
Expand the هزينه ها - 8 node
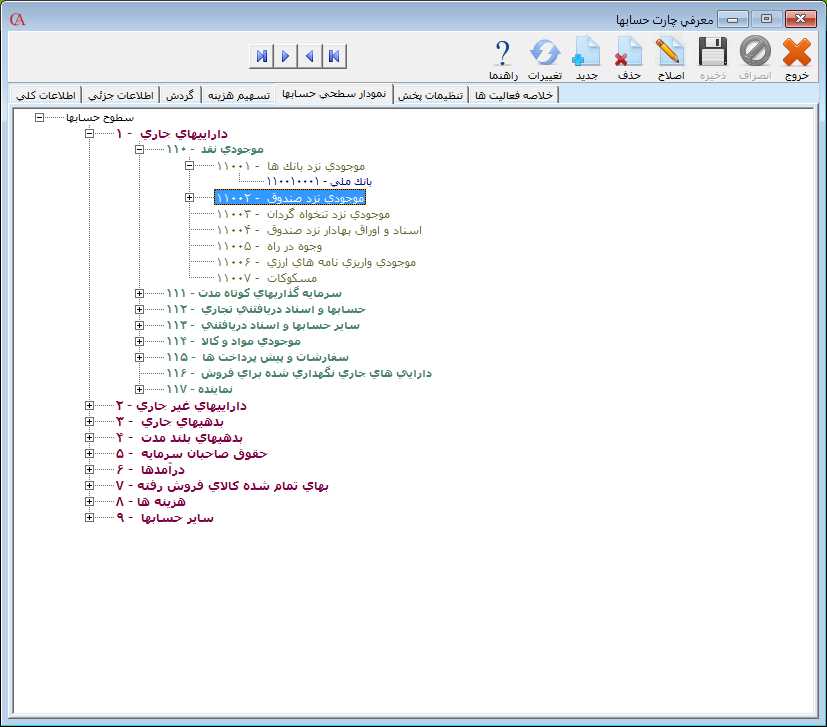coord(89,502)
